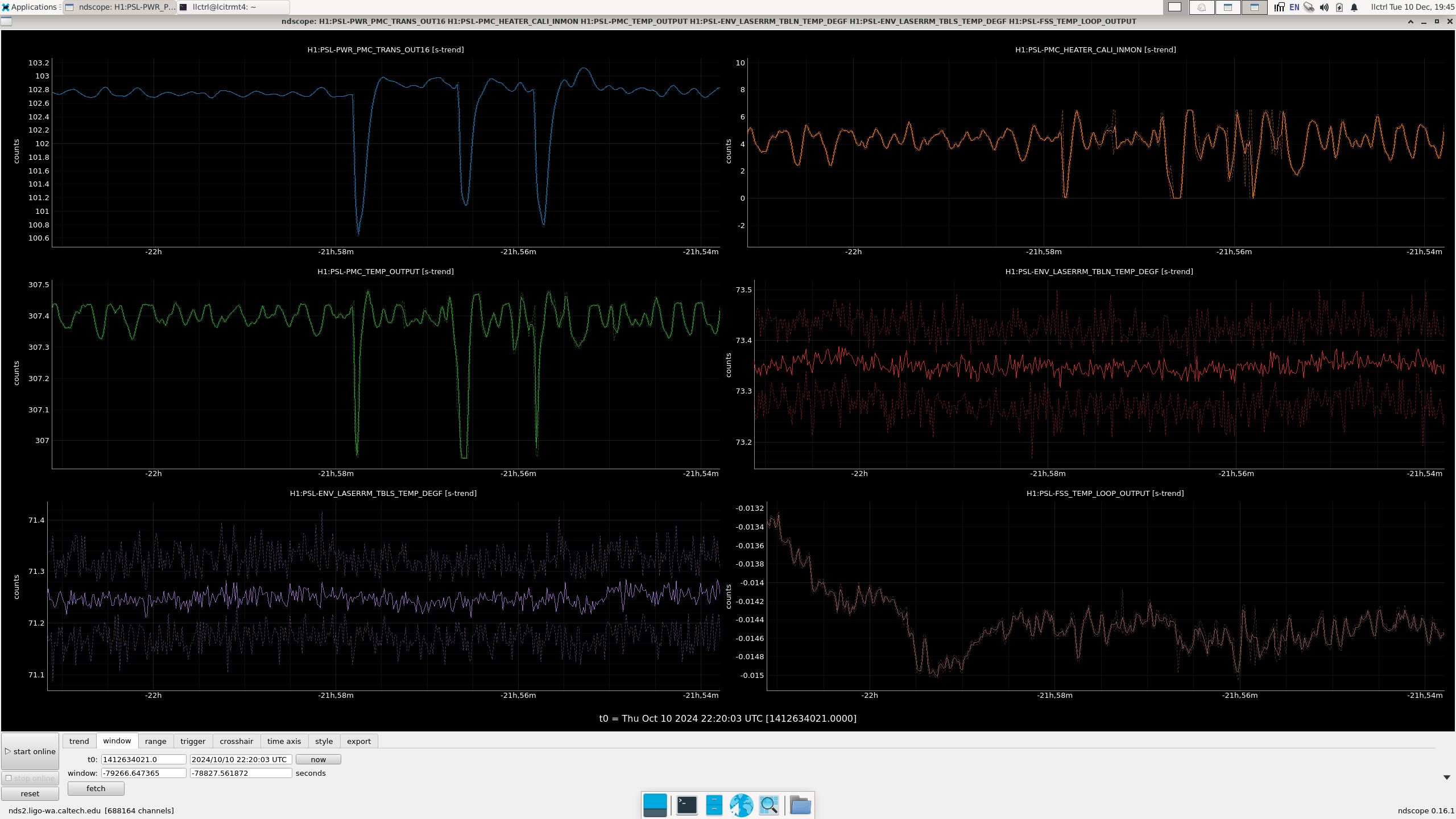Open the ndscope window menu icon
This screenshot has width=1456, height=819.
pos(6,22)
